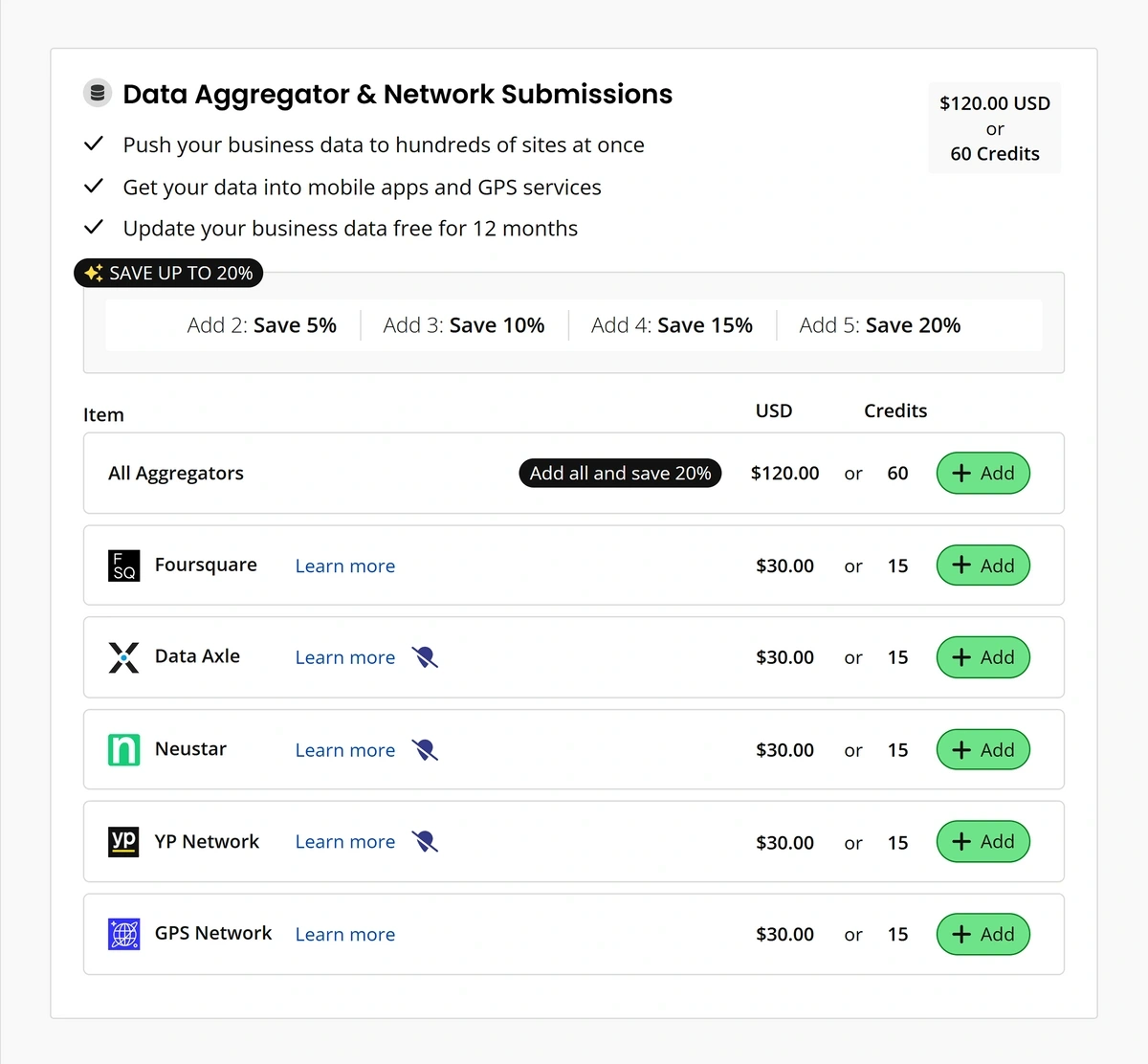The height and width of the screenshot is (1064, 1148).
Task: Click the 'Data Axle' name text
Action: pos(197,656)
